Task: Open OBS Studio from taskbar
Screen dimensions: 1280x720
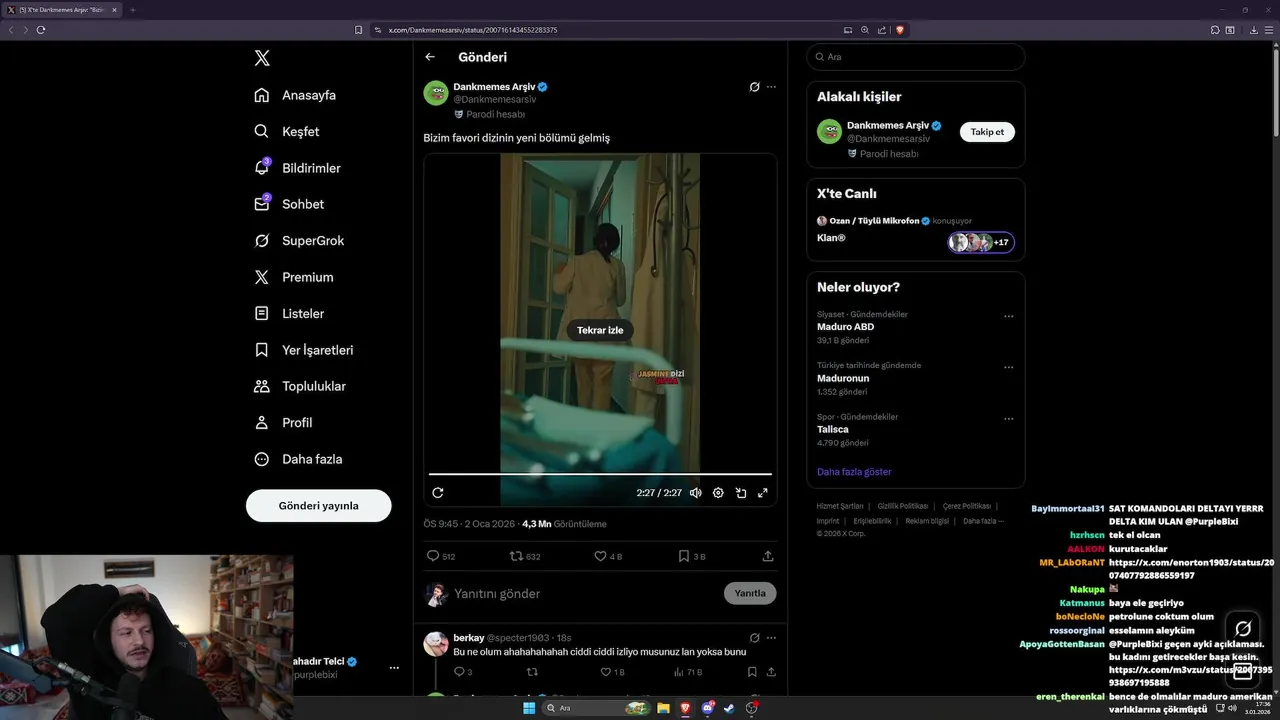Action: 752,708
